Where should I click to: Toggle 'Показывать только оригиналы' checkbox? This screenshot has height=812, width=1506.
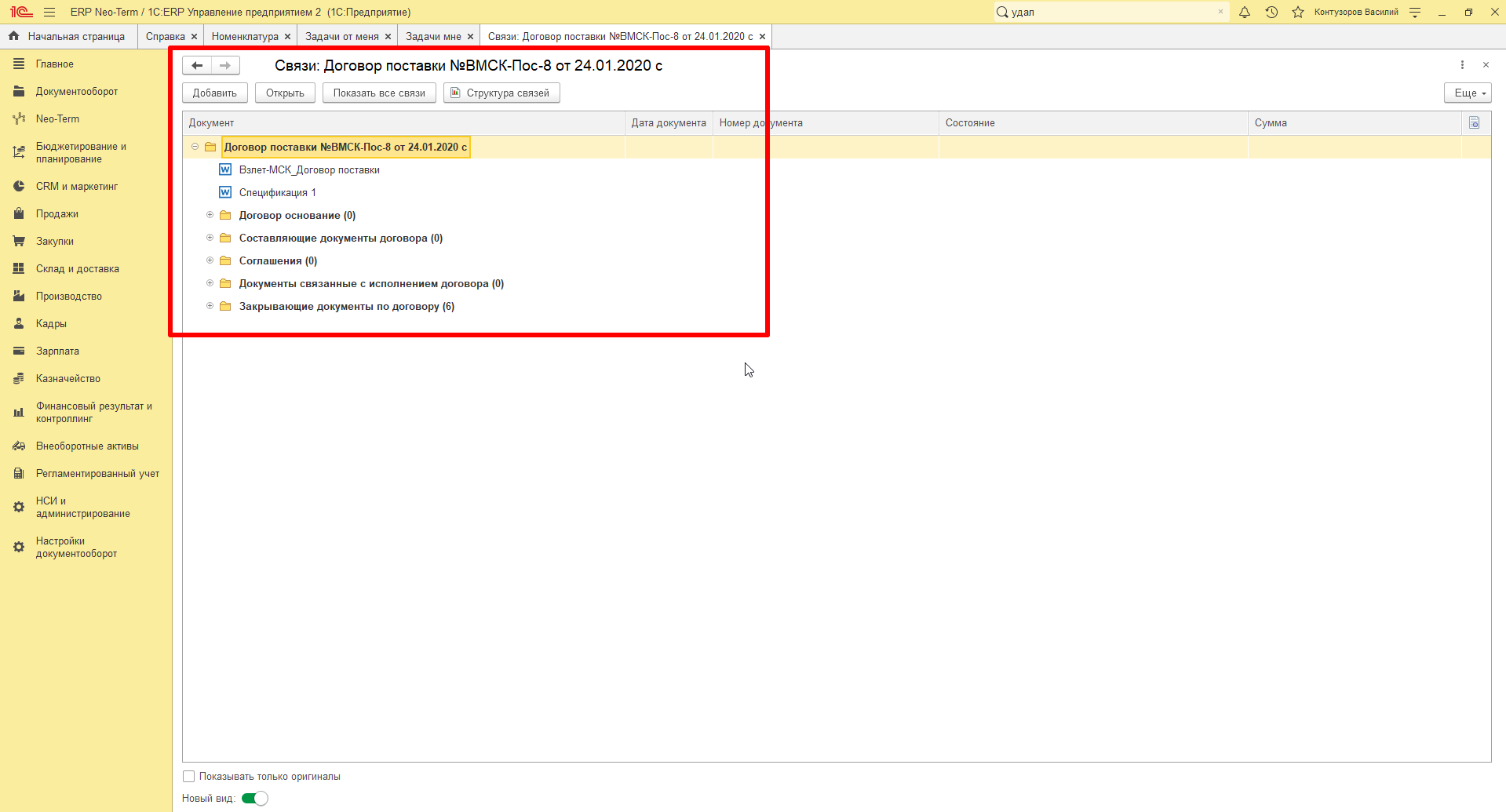(x=188, y=776)
